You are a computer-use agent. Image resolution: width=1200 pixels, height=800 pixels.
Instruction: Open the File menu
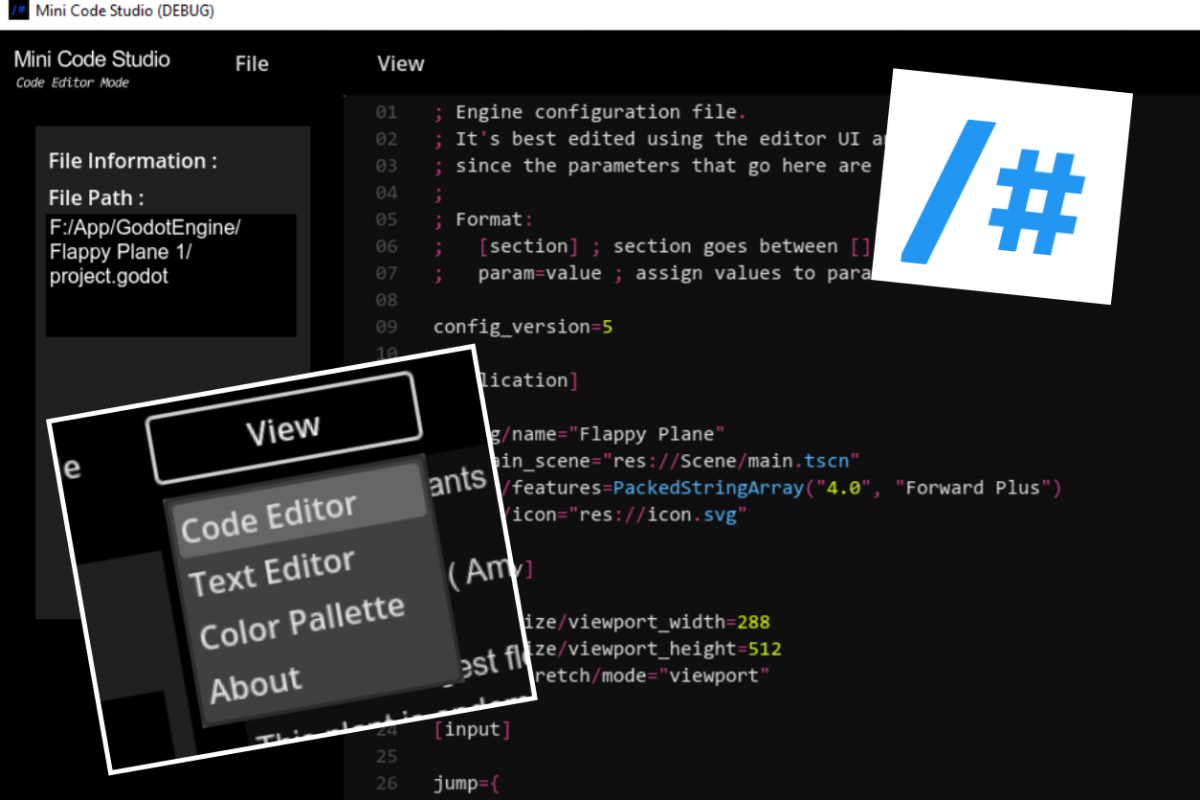point(252,64)
